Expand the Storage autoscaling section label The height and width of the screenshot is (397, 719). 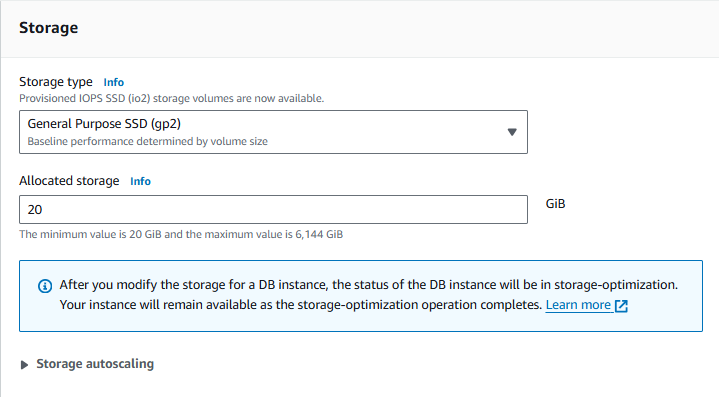tap(95, 364)
